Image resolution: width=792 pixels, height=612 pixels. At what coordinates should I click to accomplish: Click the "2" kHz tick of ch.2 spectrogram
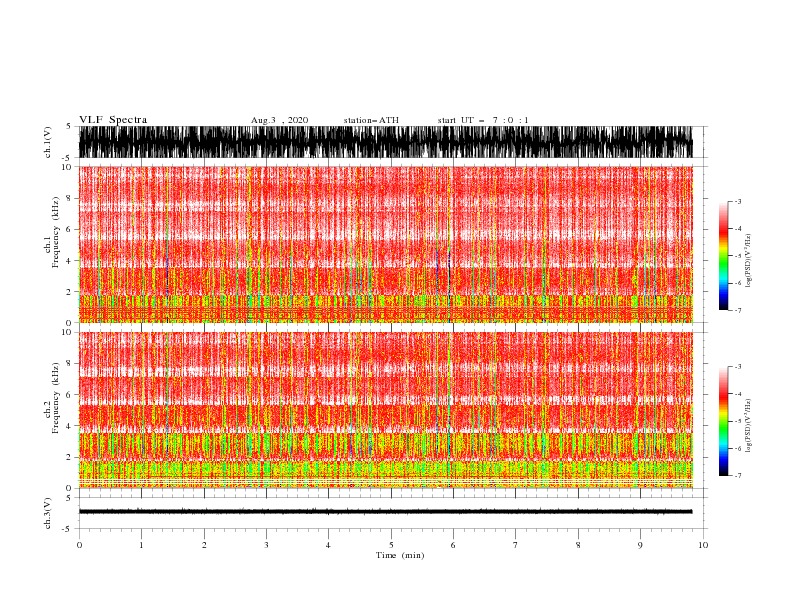pyautogui.click(x=69, y=457)
